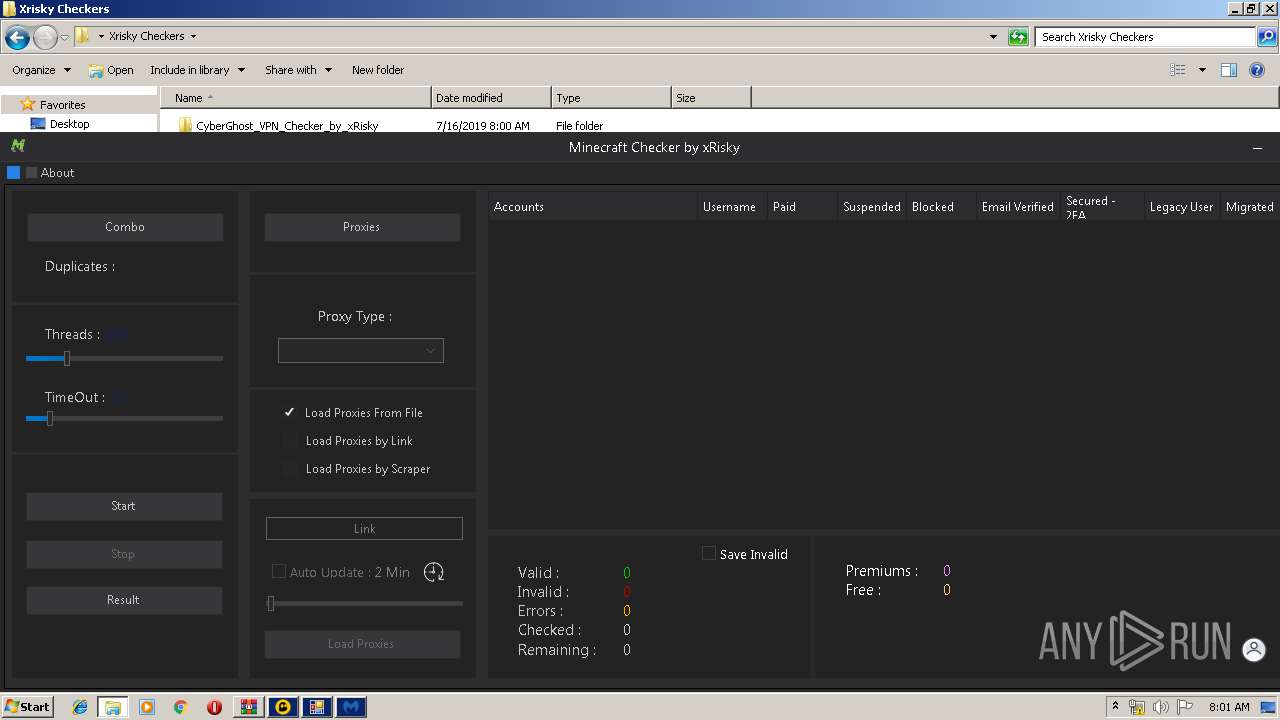Open the Windows Start button
Screen dimensions: 1280x720
(x=27, y=707)
